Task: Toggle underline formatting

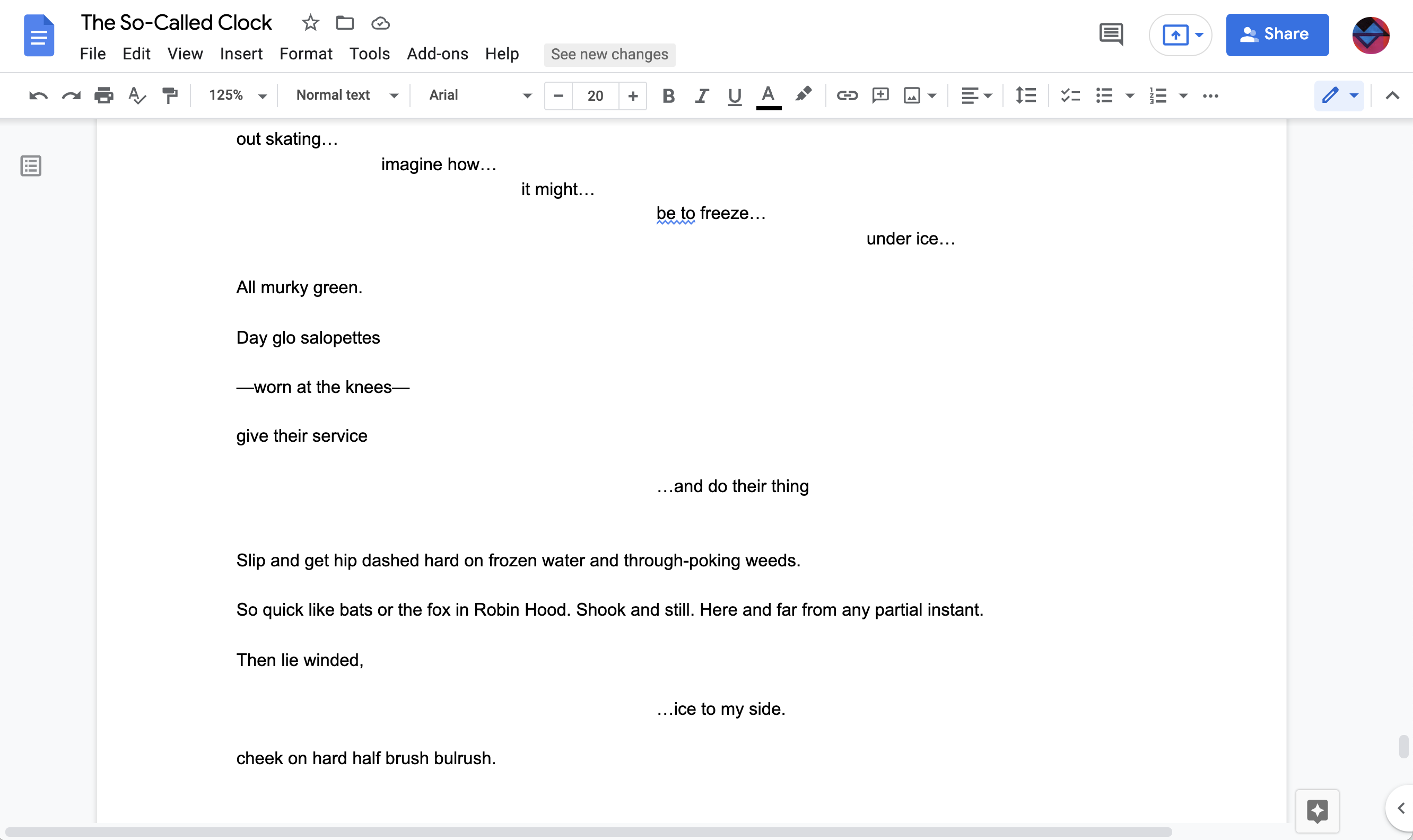Action: tap(735, 95)
